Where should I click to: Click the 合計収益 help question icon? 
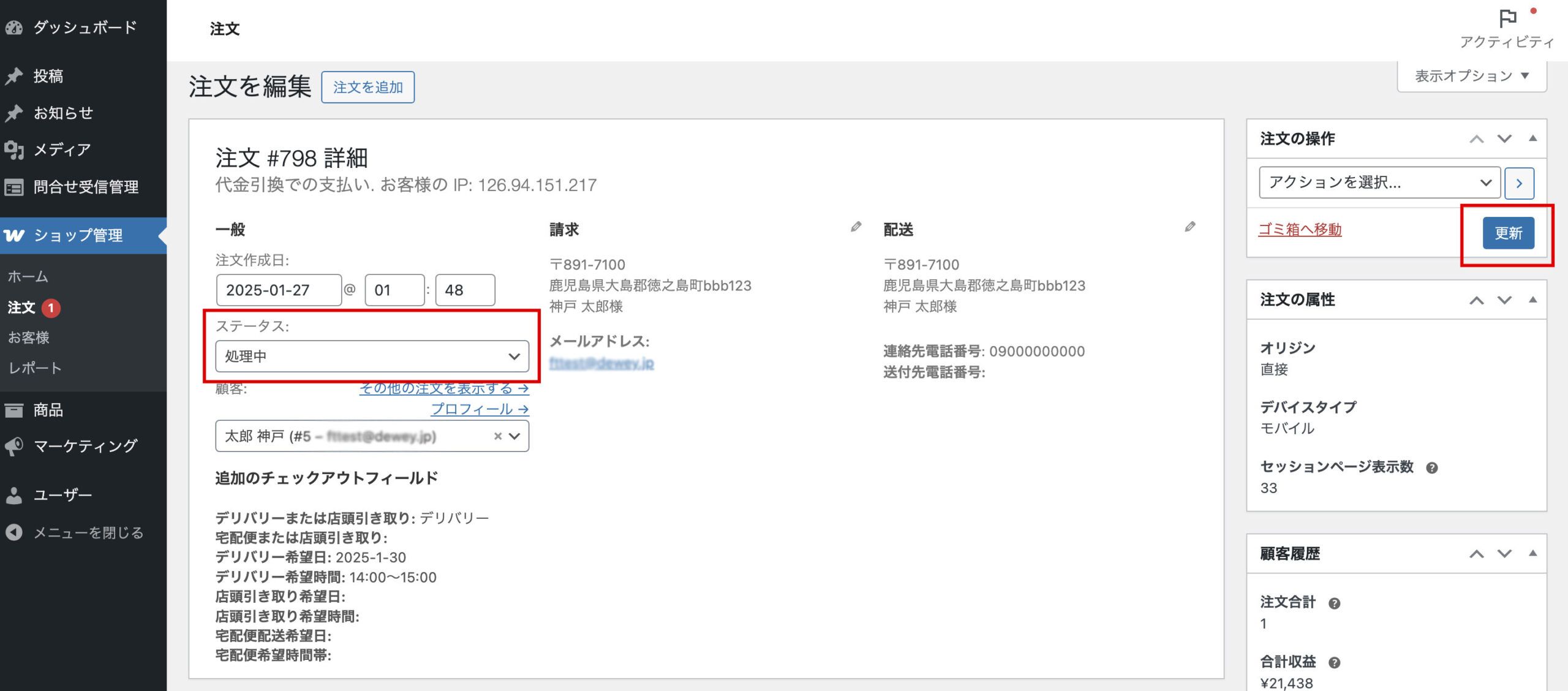pos(1334,663)
